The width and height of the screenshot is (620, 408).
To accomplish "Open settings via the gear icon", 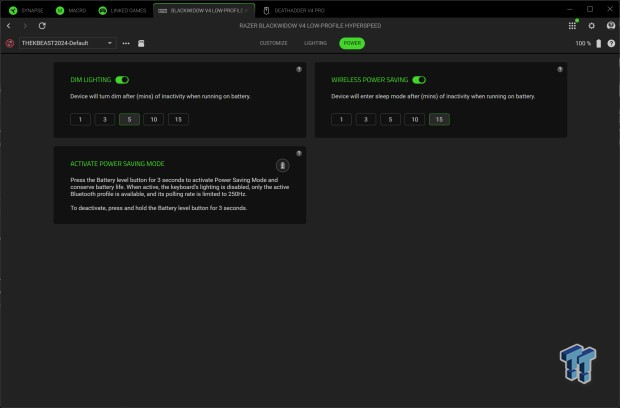I will coord(591,25).
